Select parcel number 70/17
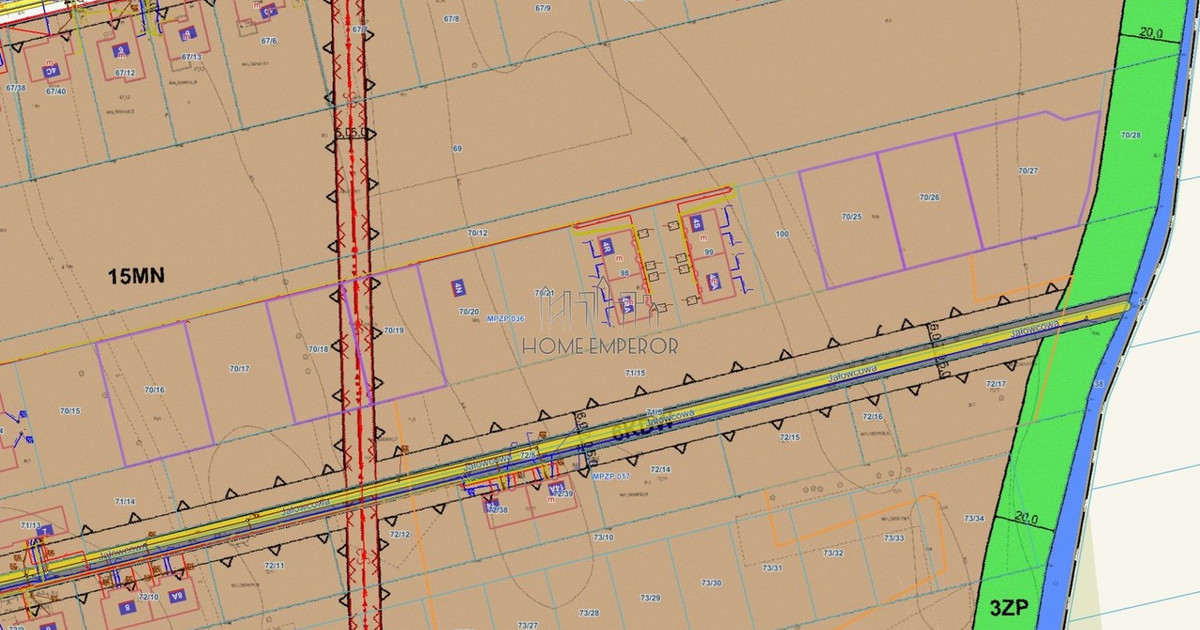The width and height of the screenshot is (1200, 630). coord(239,369)
